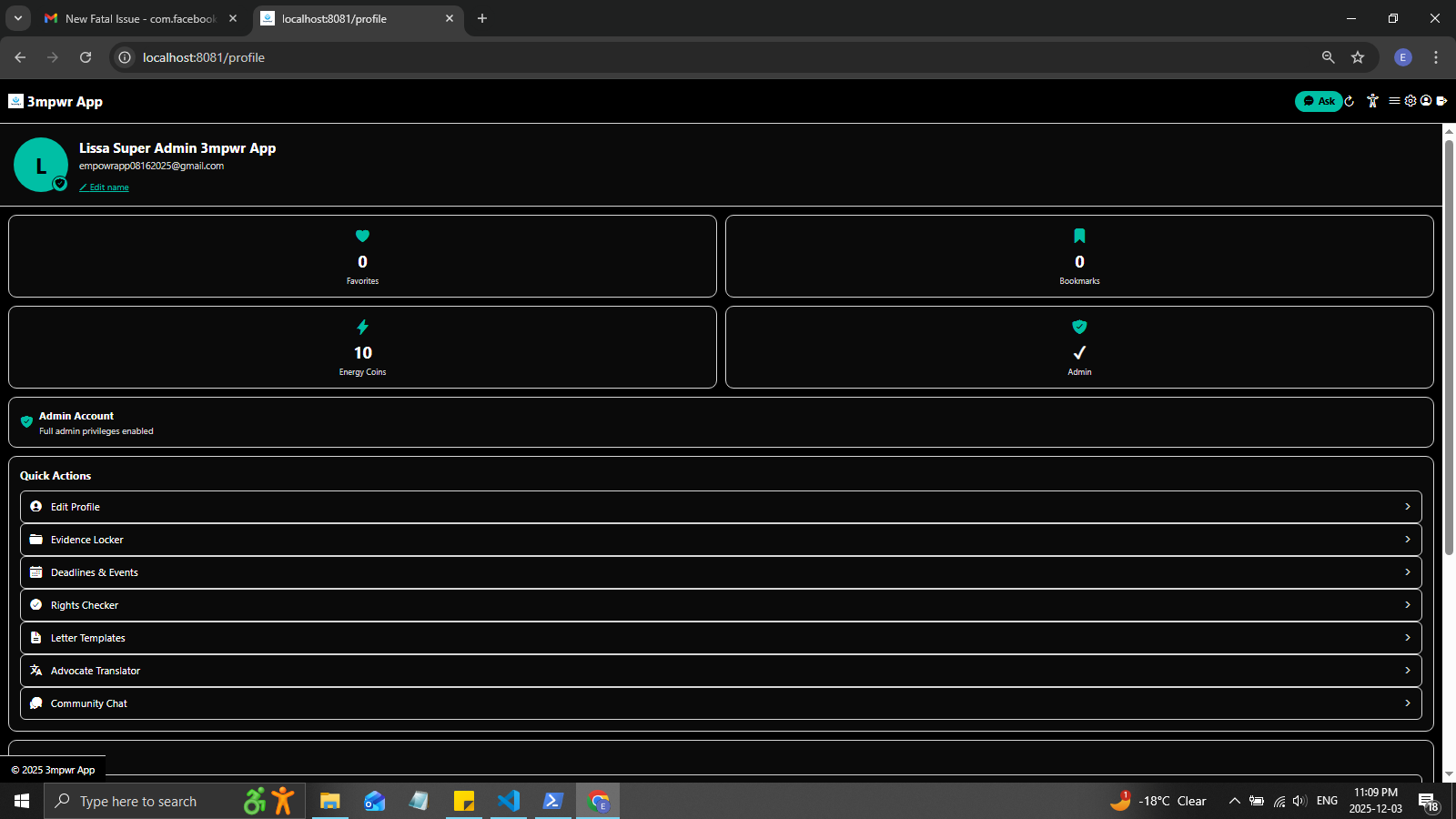Open the accessibility options icon
Screen dimensions: 1456x819
(x=1371, y=101)
